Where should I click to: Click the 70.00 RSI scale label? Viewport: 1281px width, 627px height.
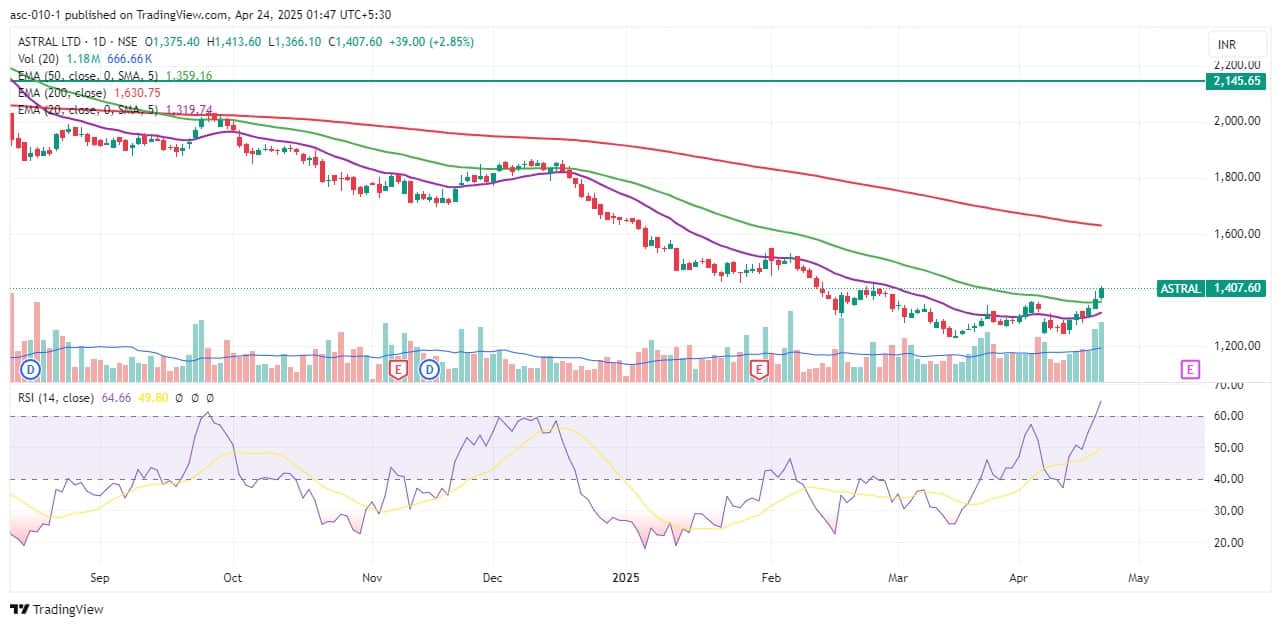pos(1229,385)
